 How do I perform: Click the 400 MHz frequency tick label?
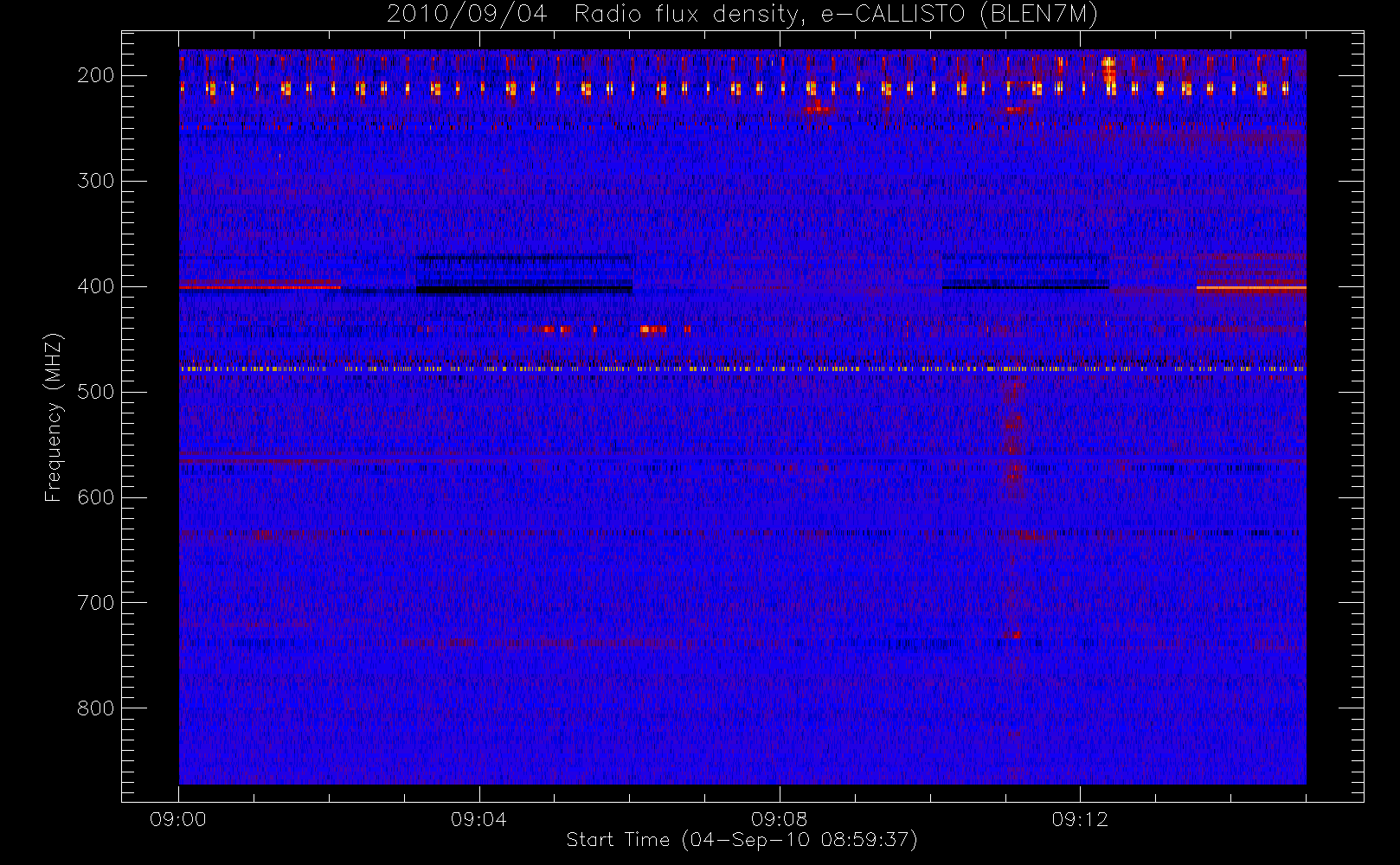tap(96, 286)
